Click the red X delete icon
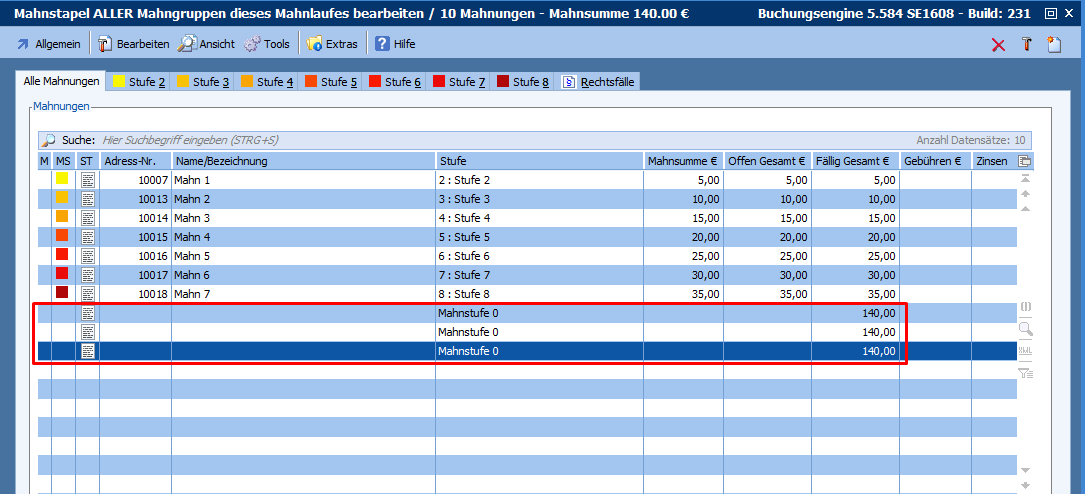This screenshot has height=494, width=1085. (998, 44)
